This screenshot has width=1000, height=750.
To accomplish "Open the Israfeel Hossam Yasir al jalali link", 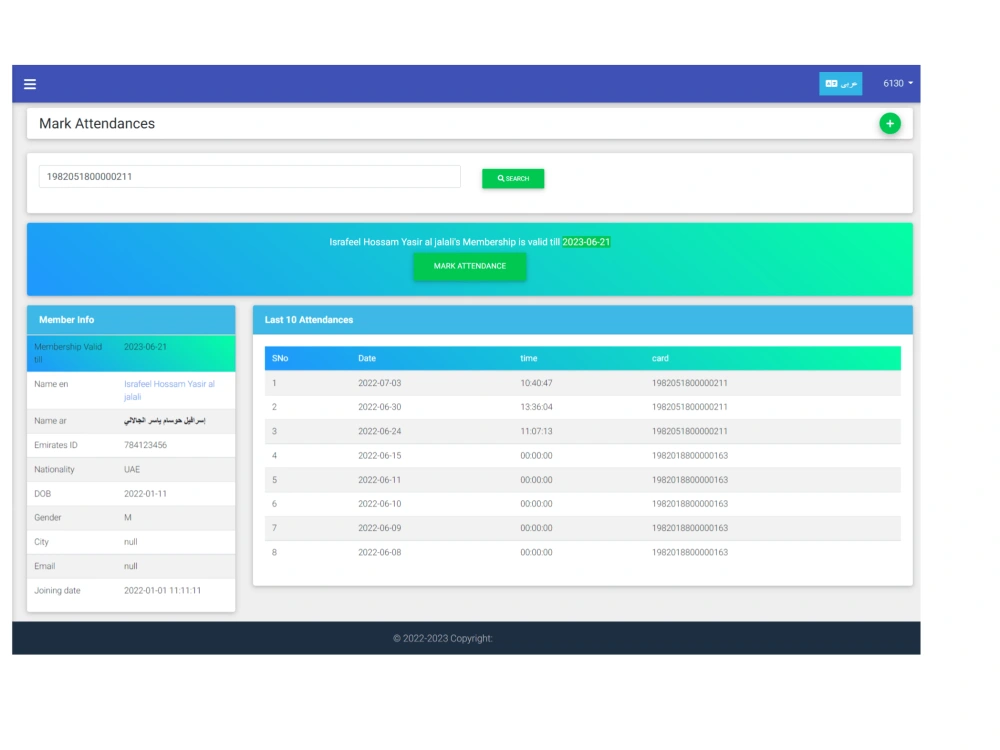I will click(169, 390).
